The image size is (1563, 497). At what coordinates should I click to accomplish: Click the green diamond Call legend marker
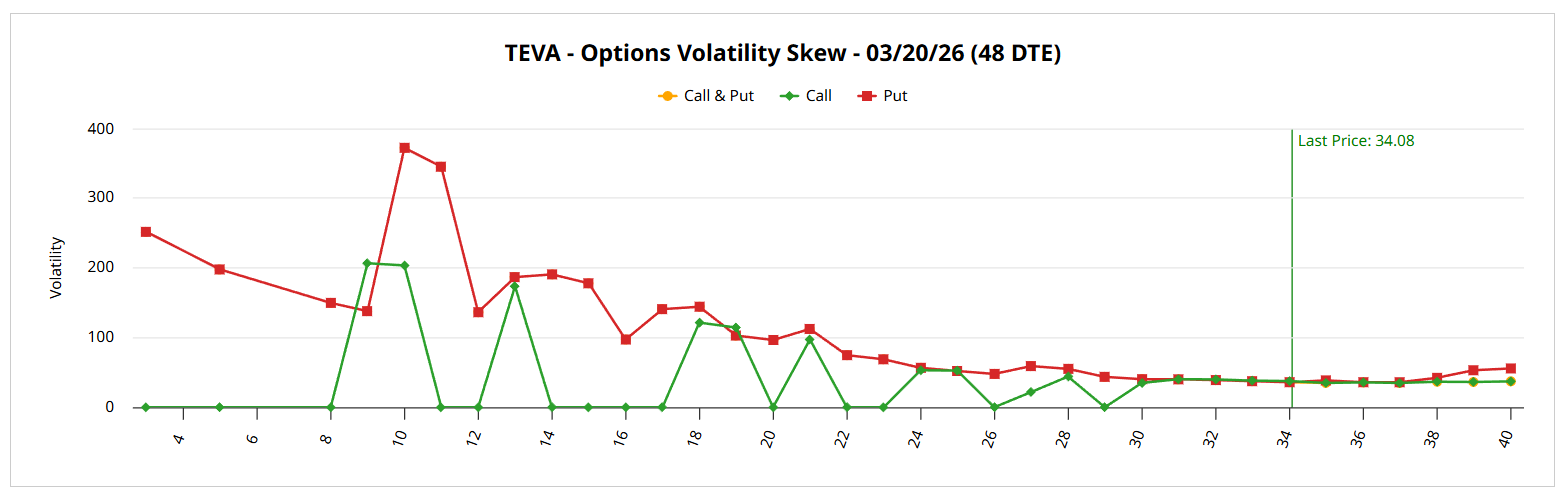789,96
